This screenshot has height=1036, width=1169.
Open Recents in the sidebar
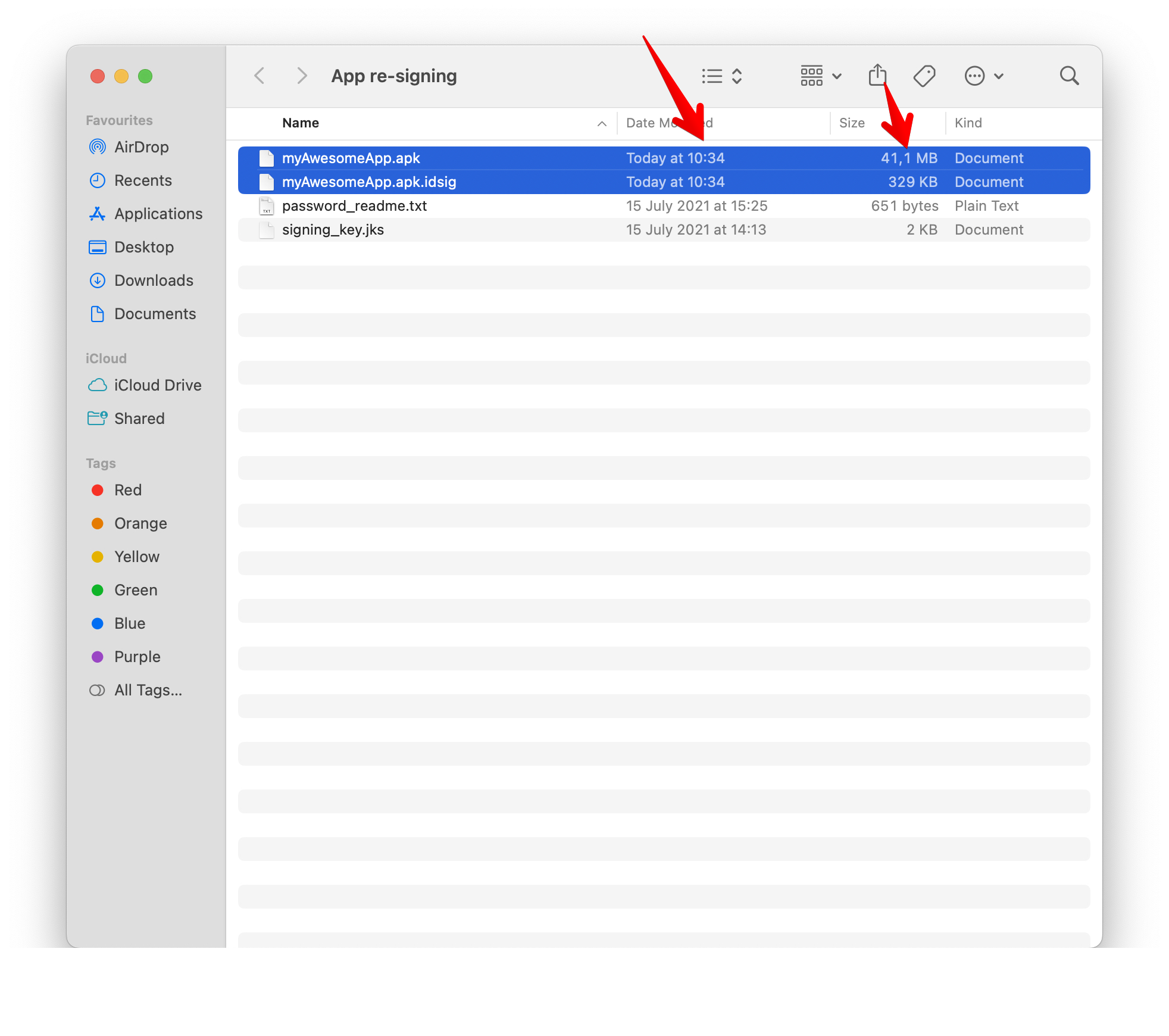(x=143, y=180)
